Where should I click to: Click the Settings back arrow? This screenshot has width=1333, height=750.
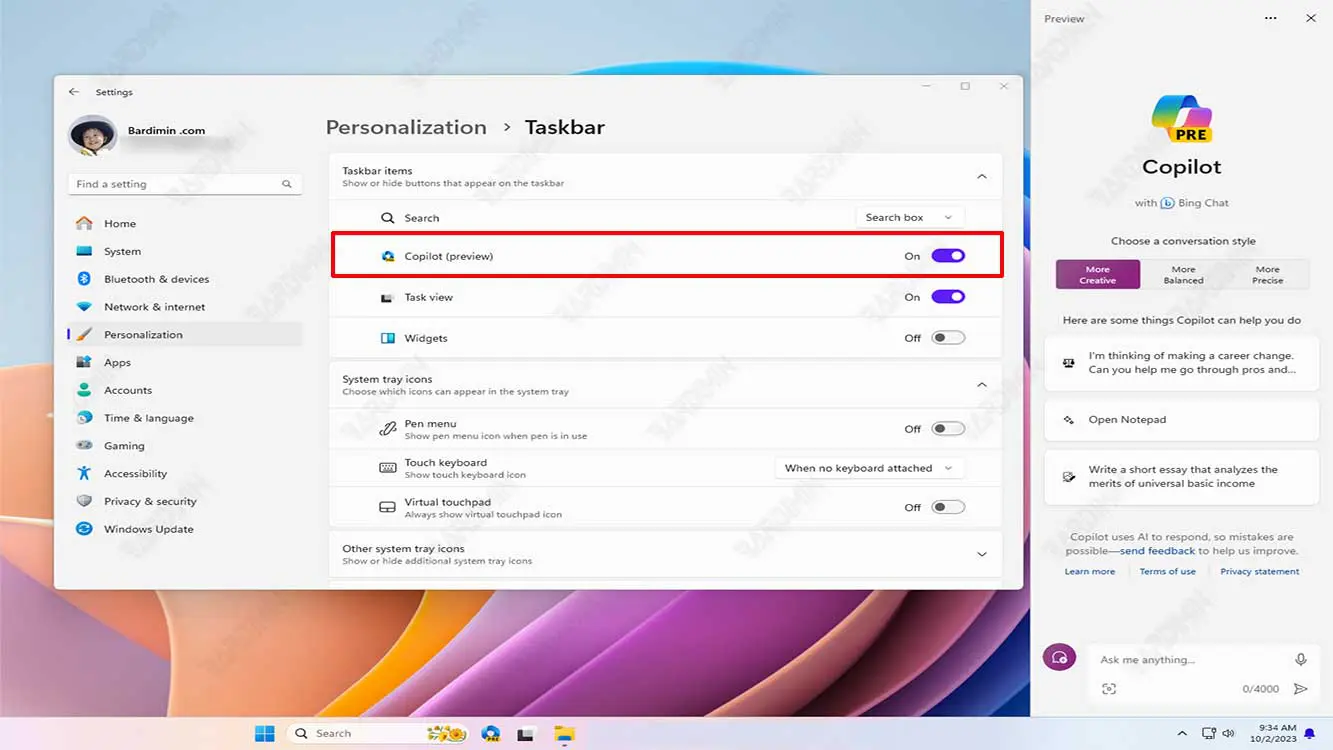coord(74,92)
